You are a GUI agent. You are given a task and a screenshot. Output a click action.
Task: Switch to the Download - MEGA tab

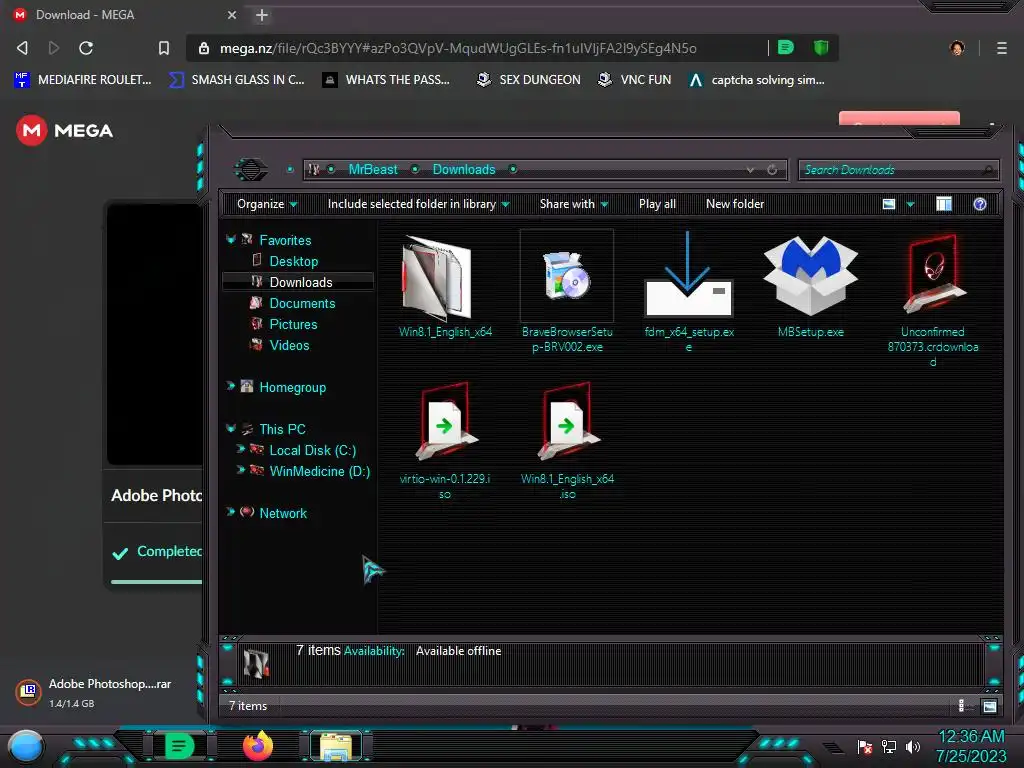click(x=124, y=15)
